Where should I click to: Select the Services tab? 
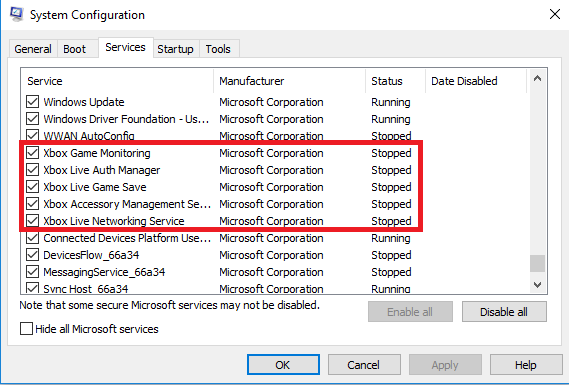pos(126,47)
